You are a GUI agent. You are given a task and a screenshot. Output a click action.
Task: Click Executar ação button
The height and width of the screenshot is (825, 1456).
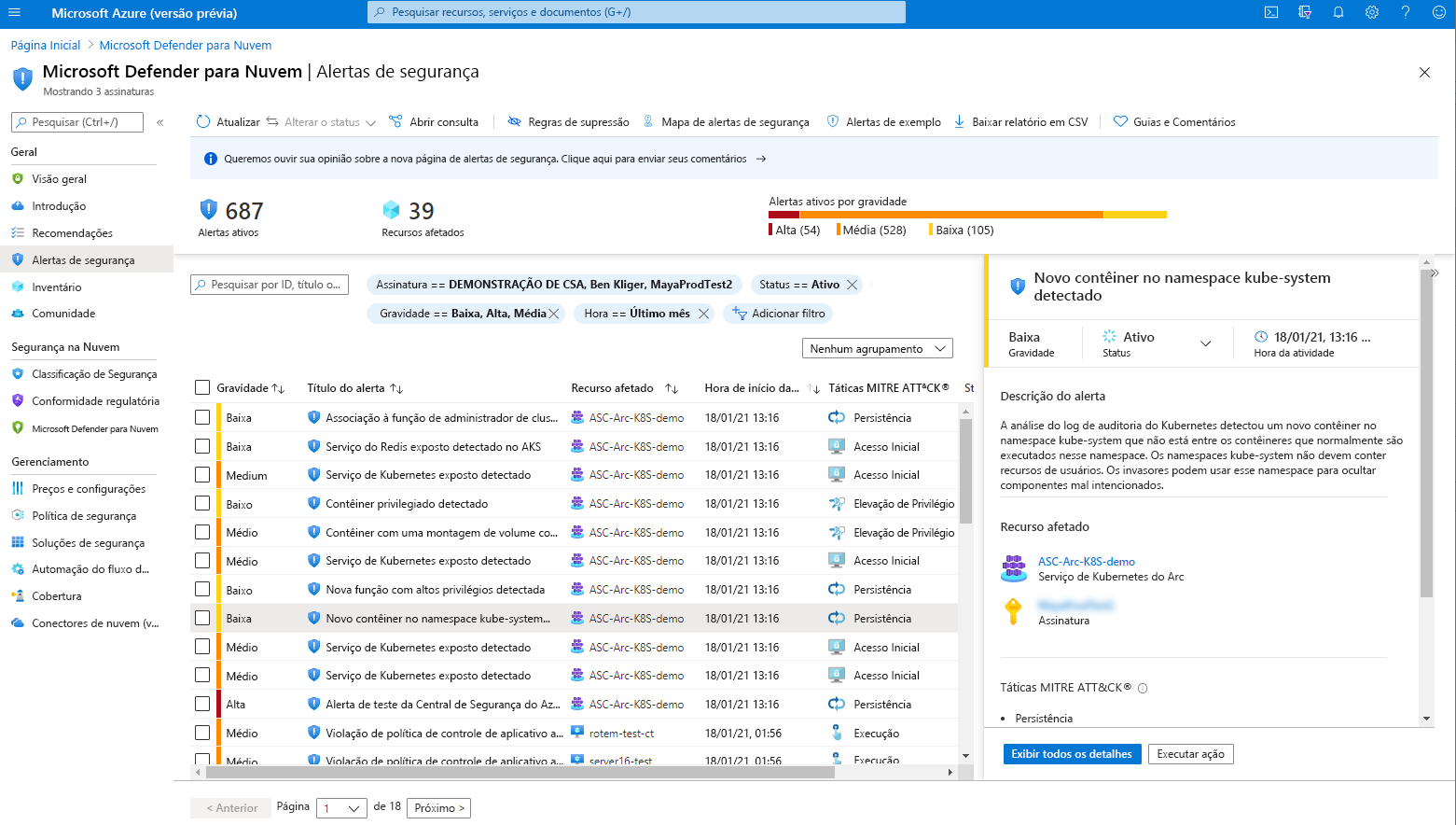[x=1190, y=754]
